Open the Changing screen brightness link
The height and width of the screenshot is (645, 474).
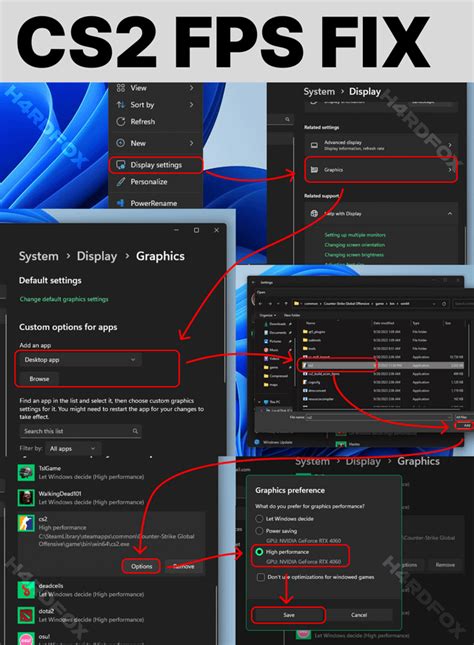tap(354, 255)
